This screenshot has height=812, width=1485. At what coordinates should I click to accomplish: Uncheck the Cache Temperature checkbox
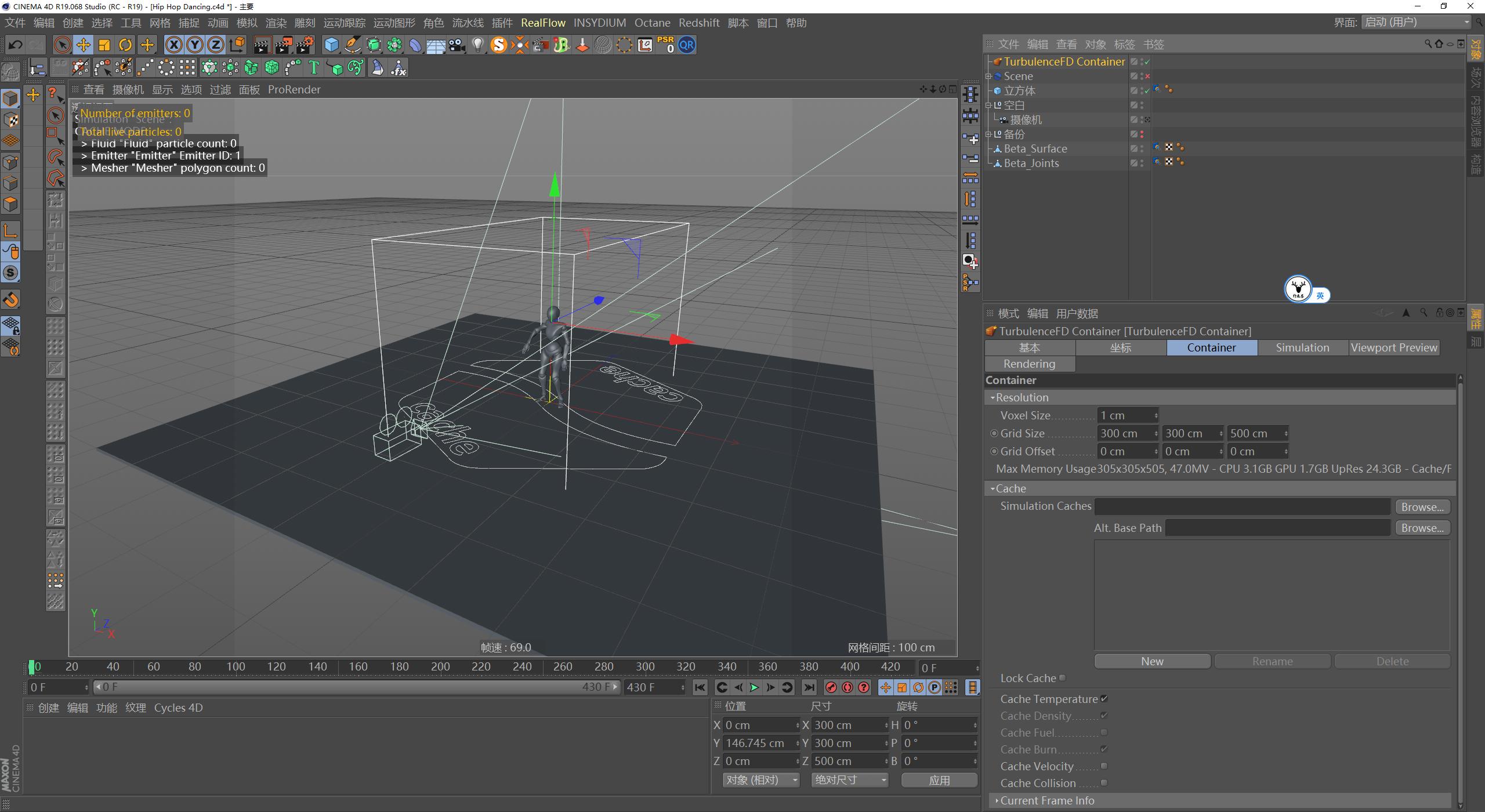(1105, 699)
